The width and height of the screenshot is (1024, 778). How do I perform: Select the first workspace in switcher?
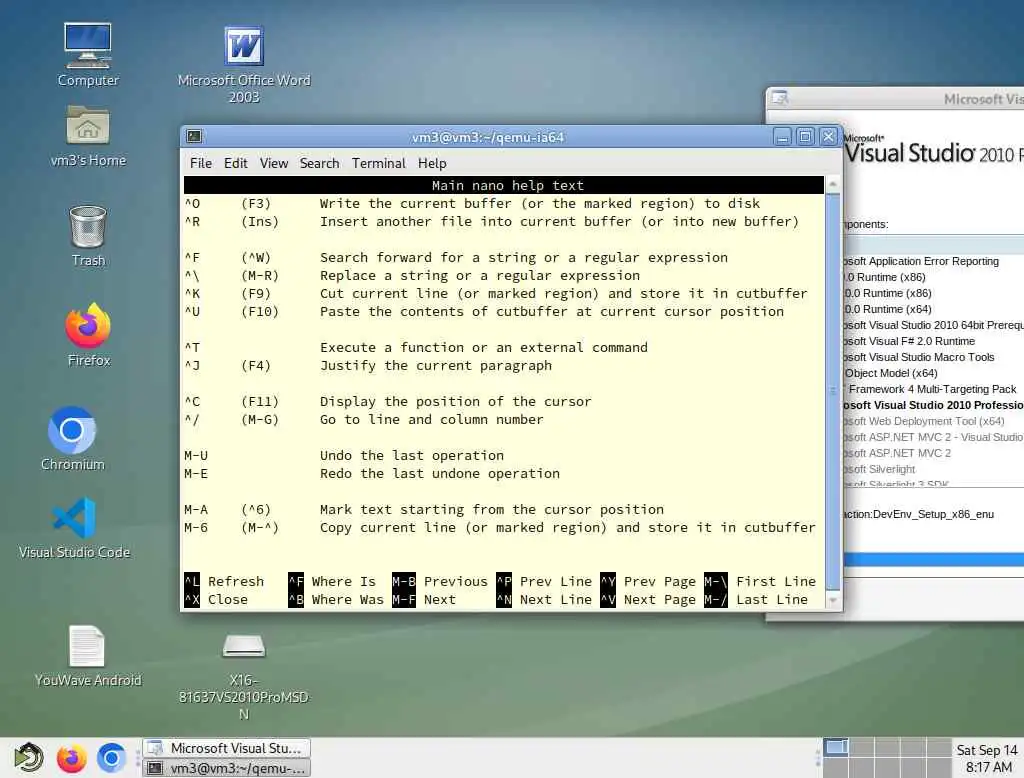[836, 747]
